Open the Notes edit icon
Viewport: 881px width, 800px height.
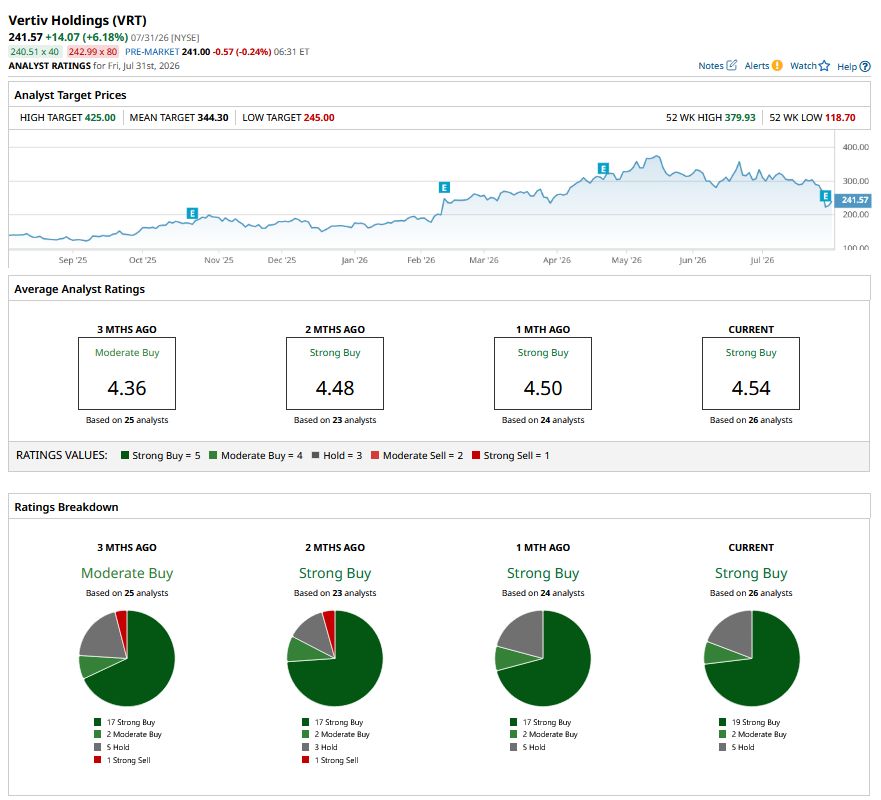pyautogui.click(x=731, y=65)
